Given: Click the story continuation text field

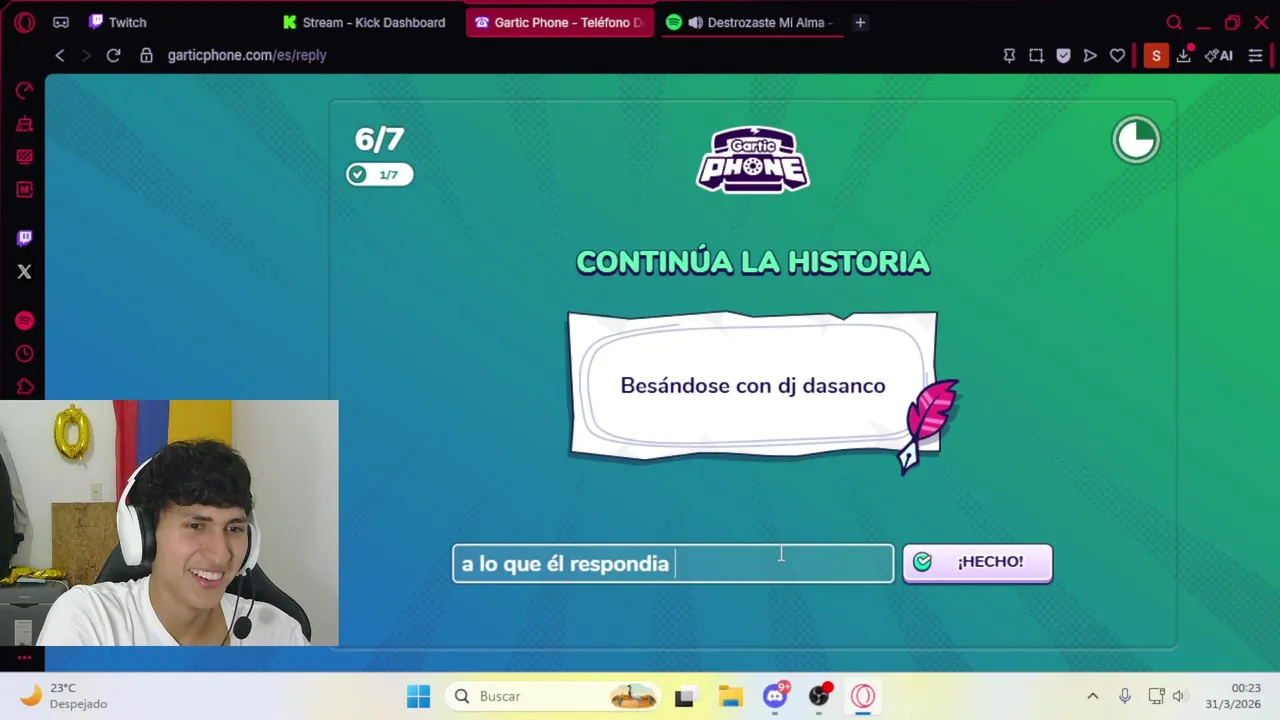Looking at the screenshot, I should [673, 563].
